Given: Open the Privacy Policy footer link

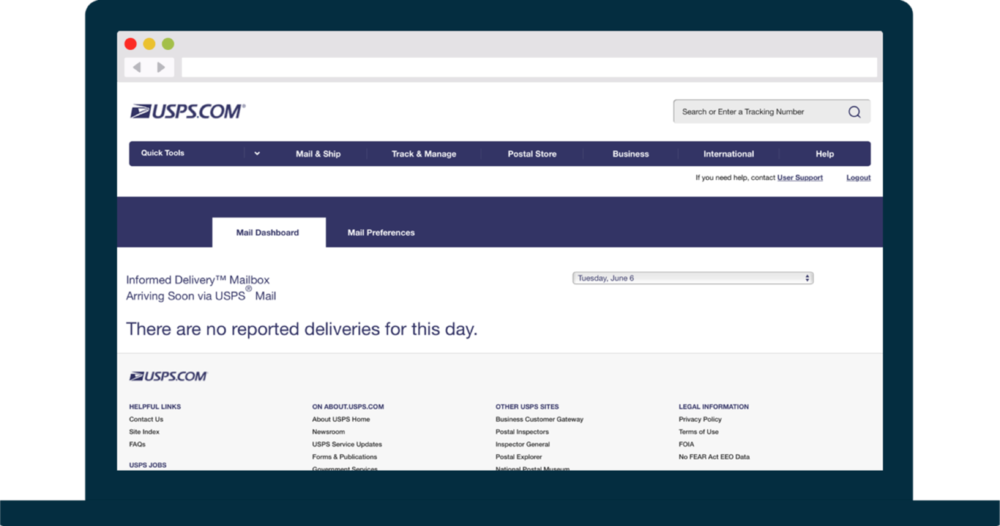Looking at the screenshot, I should point(699,420).
